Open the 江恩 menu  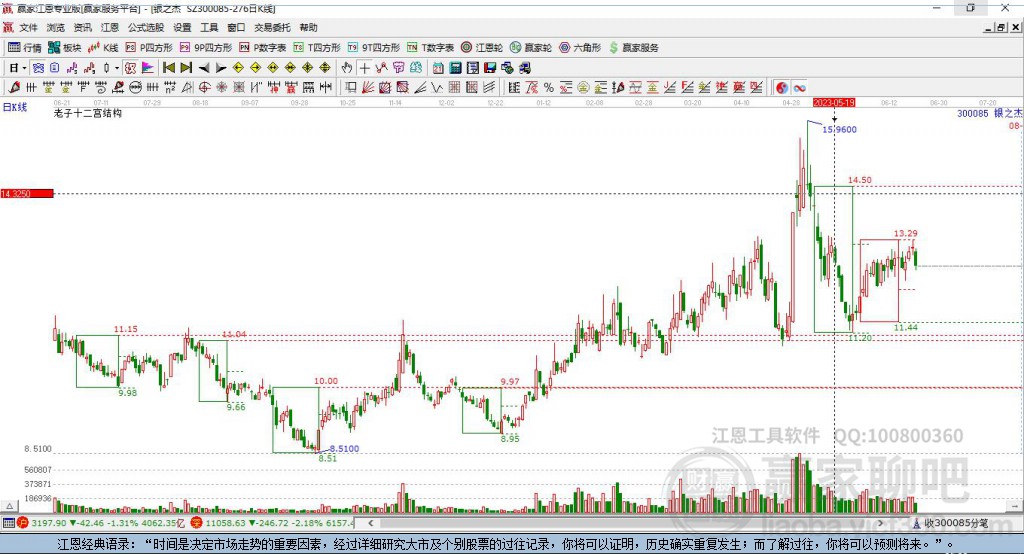pyautogui.click(x=110, y=27)
